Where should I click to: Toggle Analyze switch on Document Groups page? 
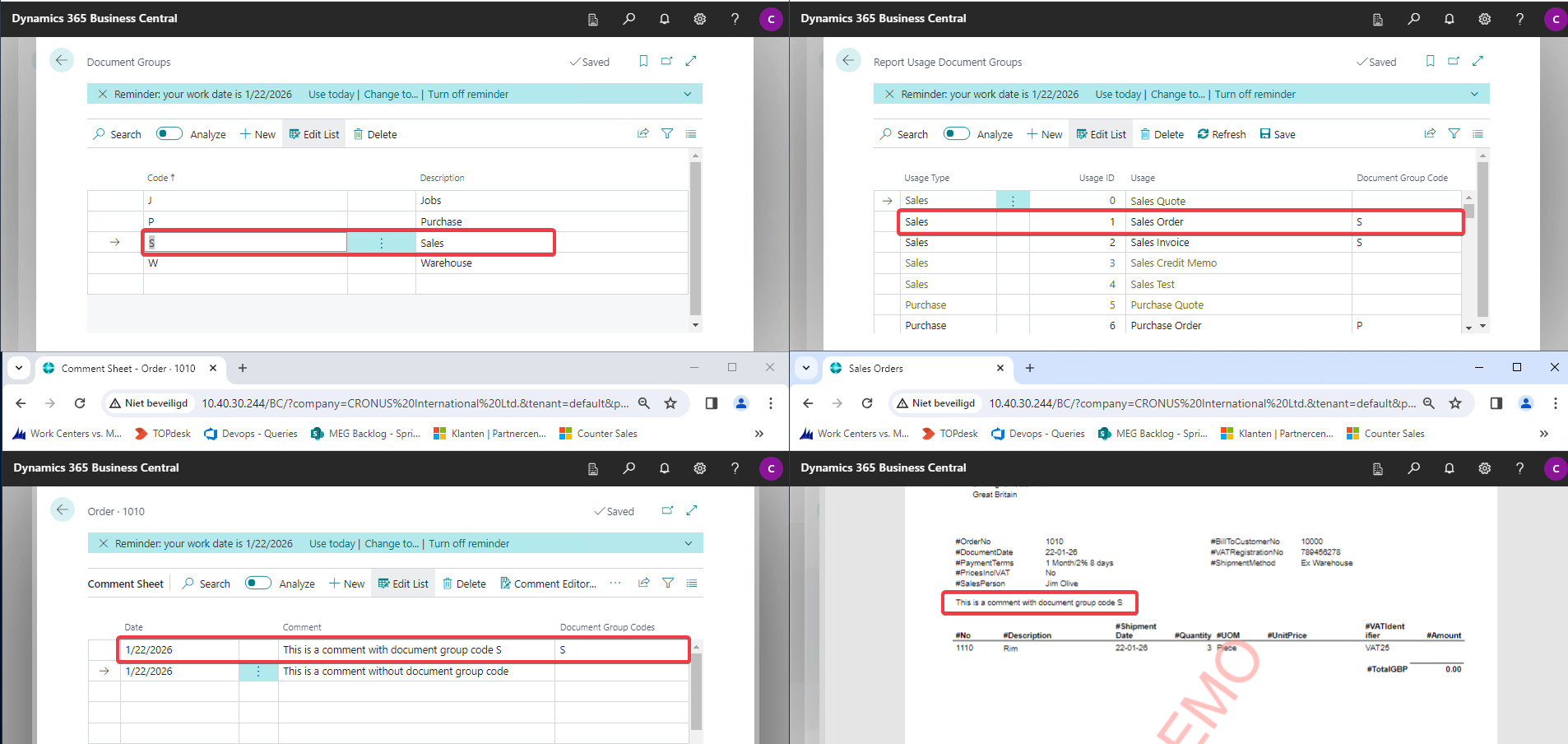[x=169, y=133]
